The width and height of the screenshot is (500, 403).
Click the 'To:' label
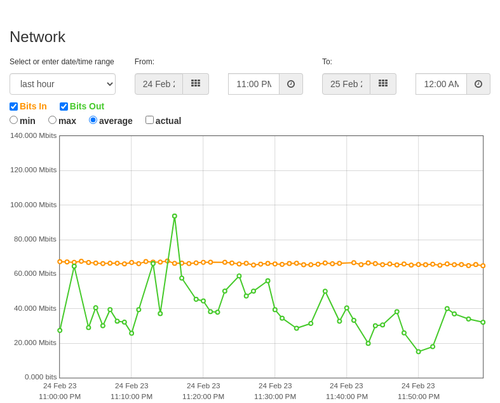click(327, 62)
